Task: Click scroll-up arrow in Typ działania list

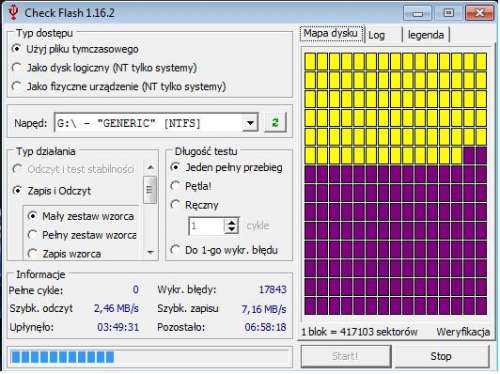Action: pyautogui.click(x=150, y=167)
